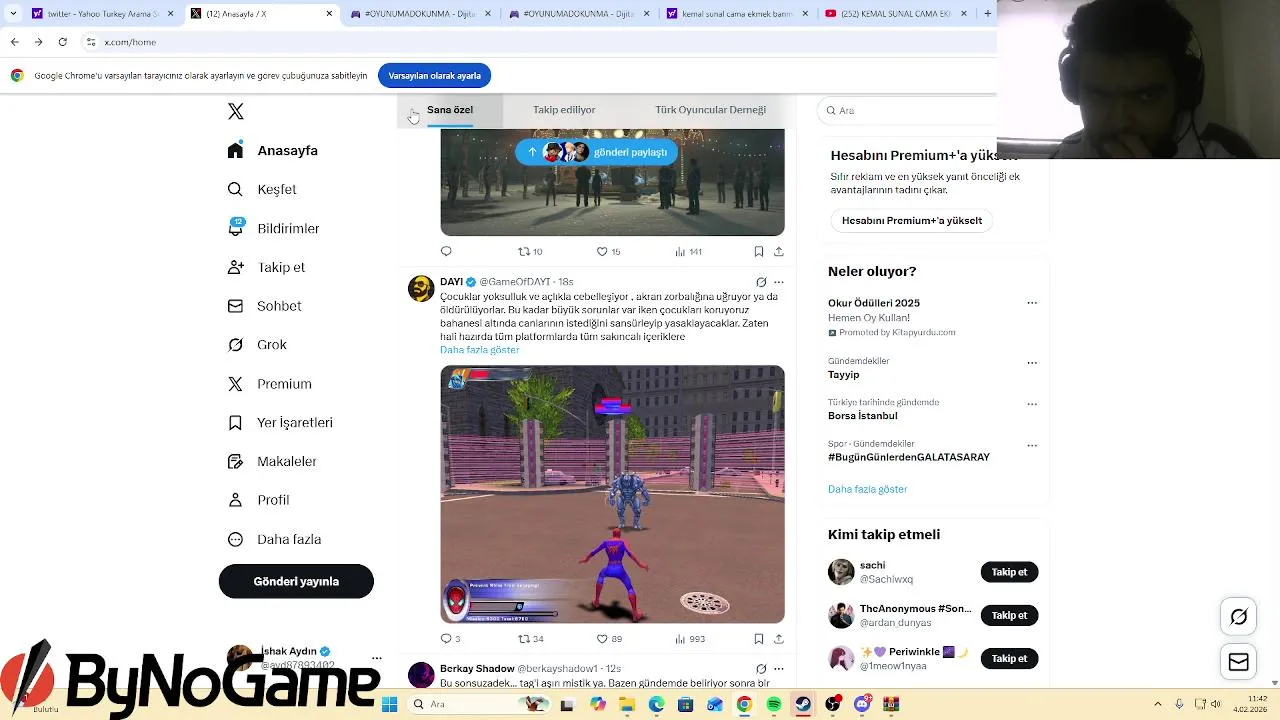
Task: Open Anasayfa home in the sidebar
Action: [273, 150]
